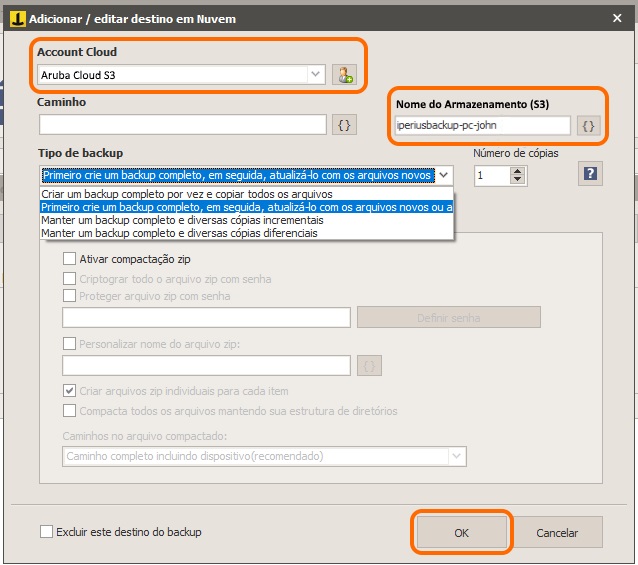Click the Account Cloud label
The image size is (638, 565).
pos(77,52)
